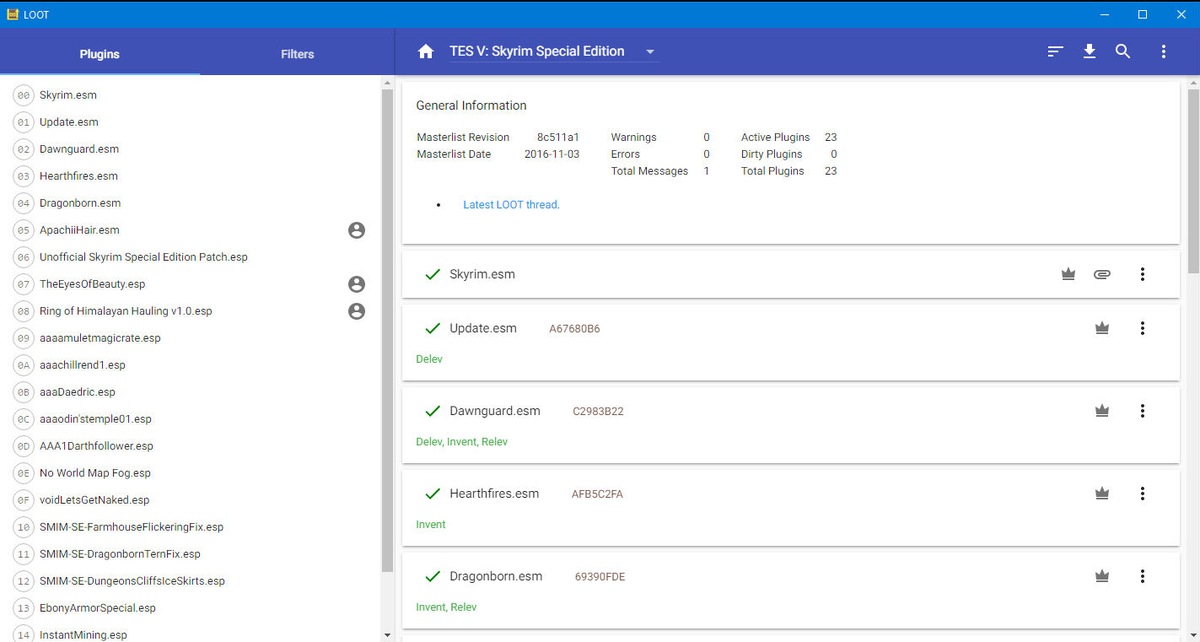Open the three-dot menu on Dragonborn.esm card

coord(1142,576)
